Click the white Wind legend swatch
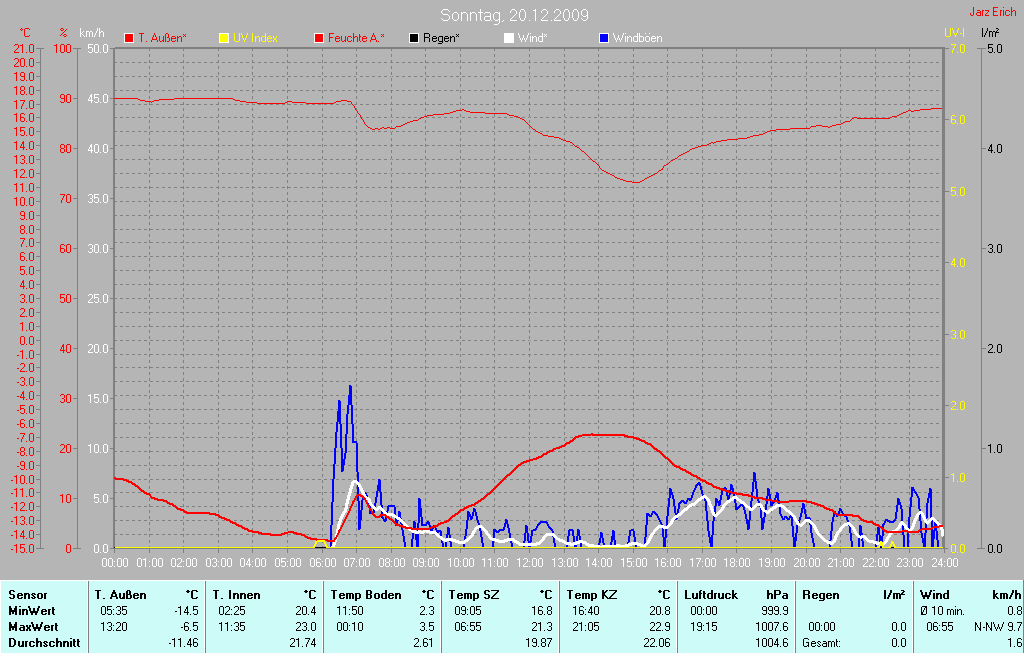This screenshot has width=1024, height=653. point(509,38)
